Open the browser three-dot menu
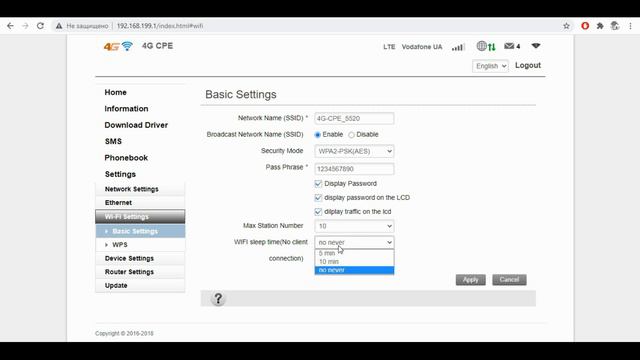Screen dimensions: 640x360 pos(630,26)
